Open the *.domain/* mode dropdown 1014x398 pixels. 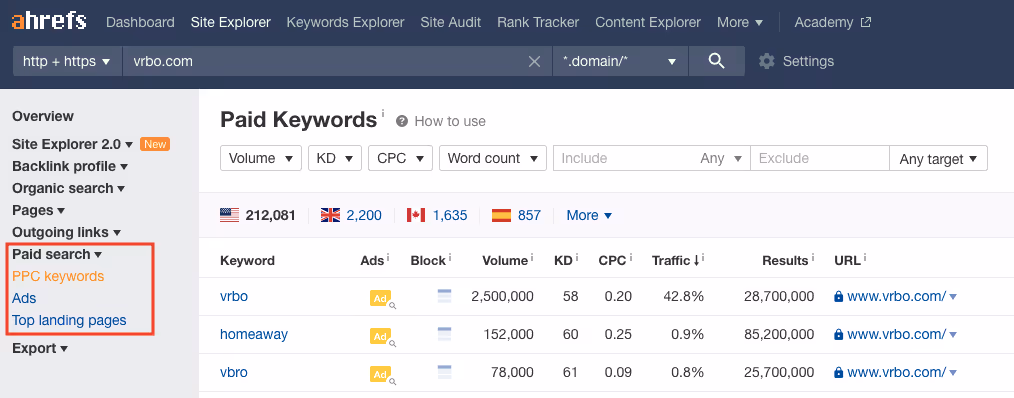click(620, 61)
